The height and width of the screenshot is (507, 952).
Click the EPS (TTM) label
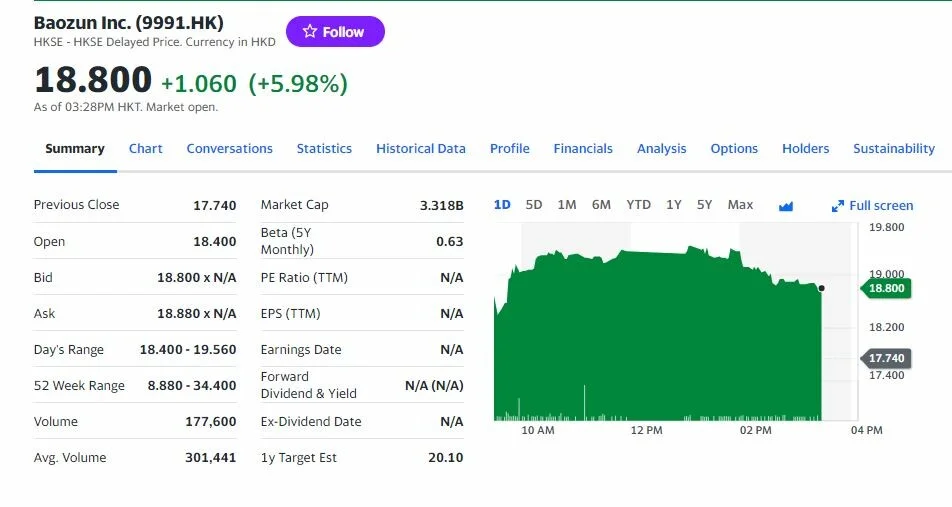pyautogui.click(x=290, y=314)
